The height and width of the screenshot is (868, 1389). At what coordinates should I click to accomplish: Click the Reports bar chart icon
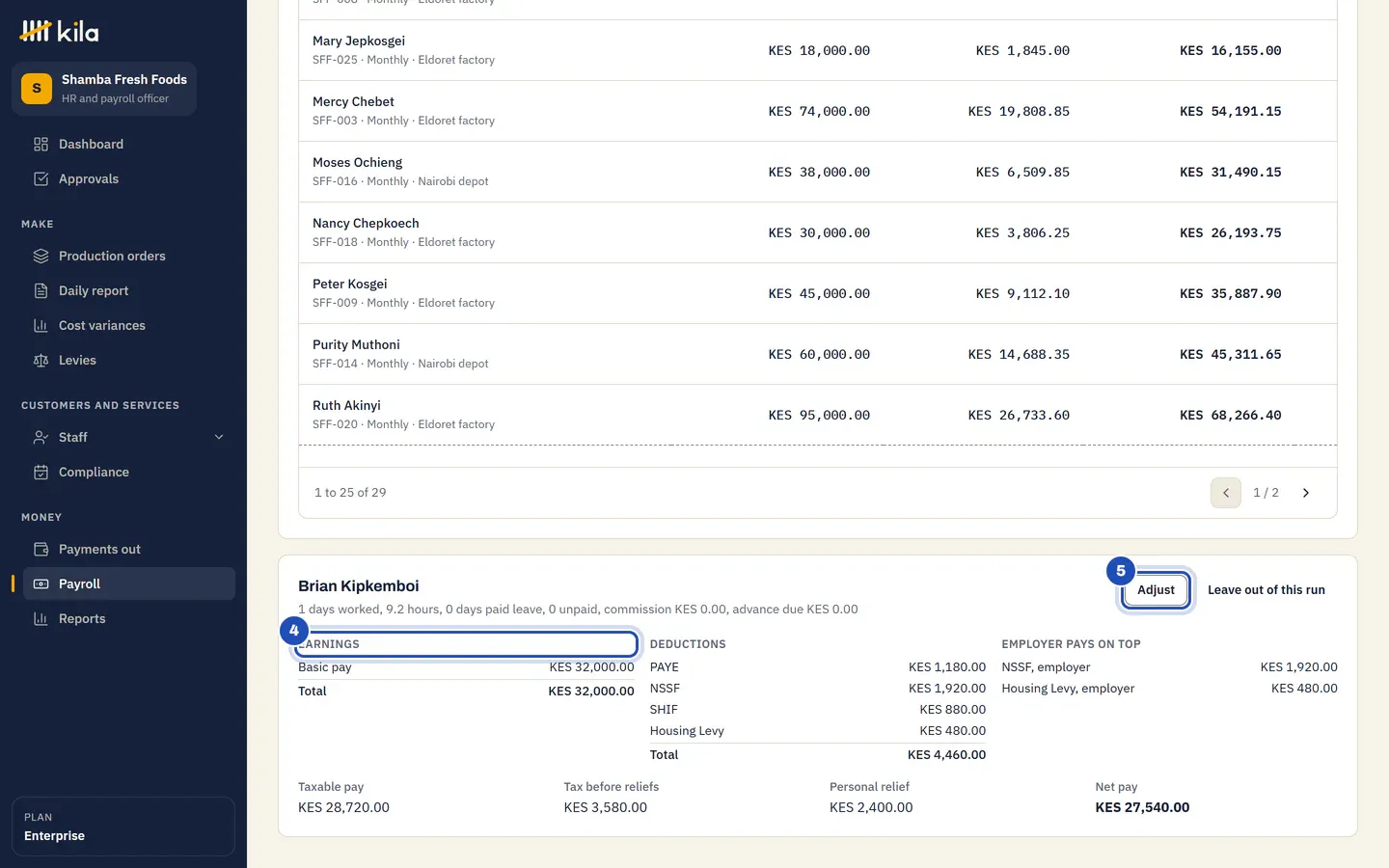[x=41, y=619]
